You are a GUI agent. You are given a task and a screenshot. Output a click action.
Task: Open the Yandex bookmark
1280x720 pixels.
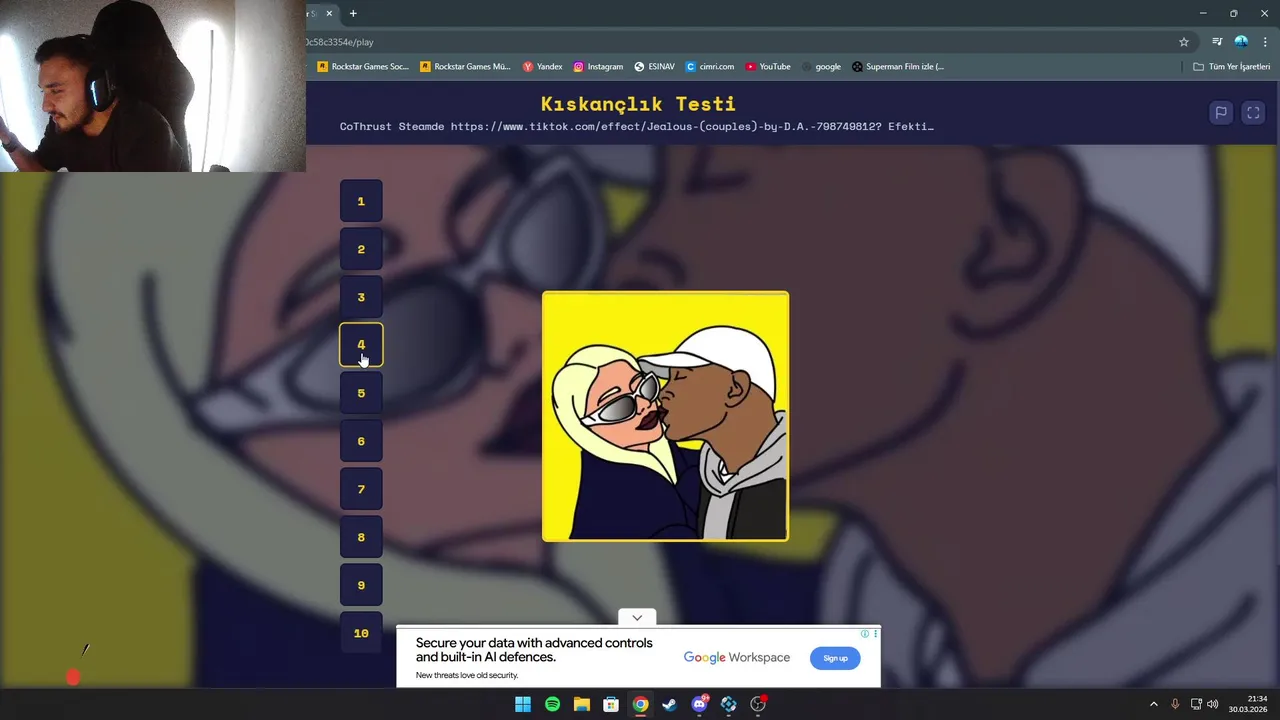(542, 67)
